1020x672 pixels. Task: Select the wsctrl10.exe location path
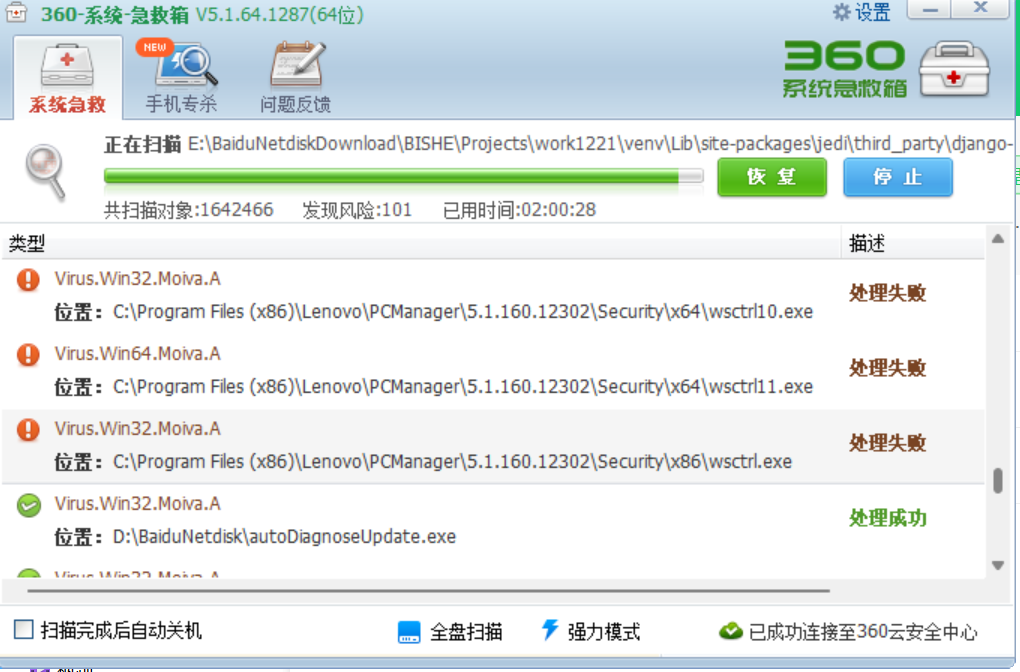click(463, 312)
